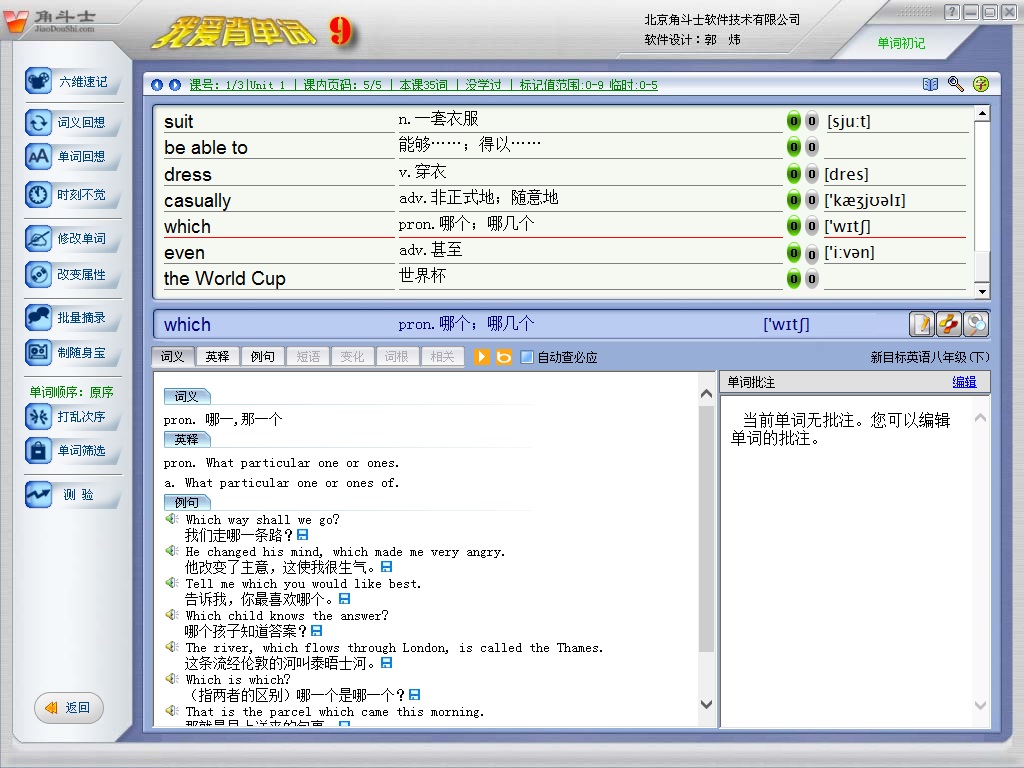Open the book icon in the header bar

click(x=931, y=84)
